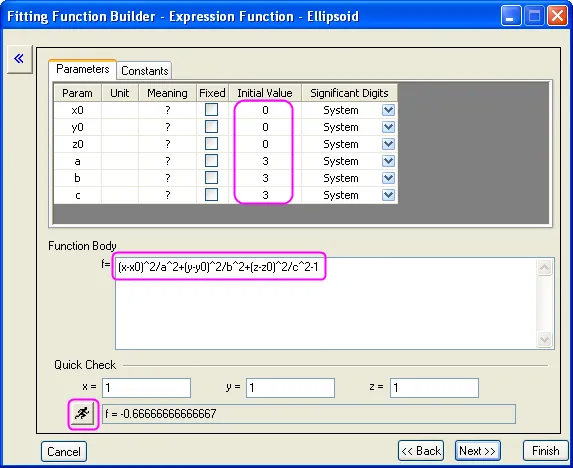Close the Fitting Function Builder window

pyautogui.click(x=557, y=16)
